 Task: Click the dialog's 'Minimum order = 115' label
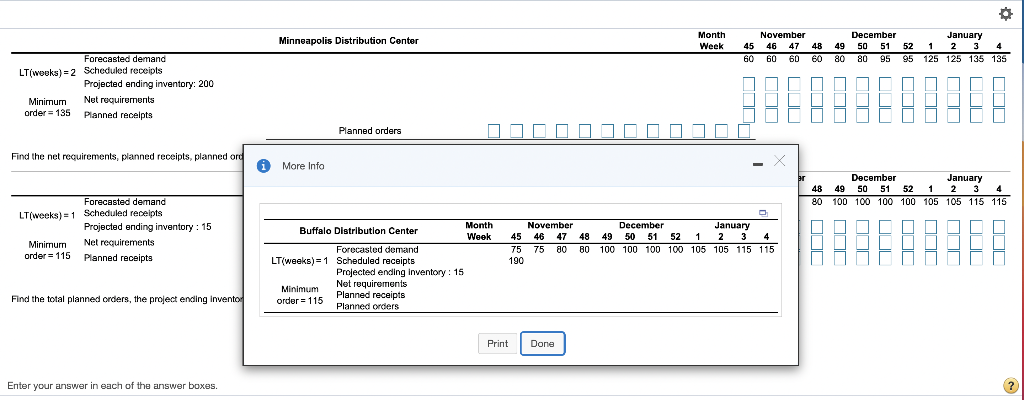pyautogui.click(x=300, y=295)
